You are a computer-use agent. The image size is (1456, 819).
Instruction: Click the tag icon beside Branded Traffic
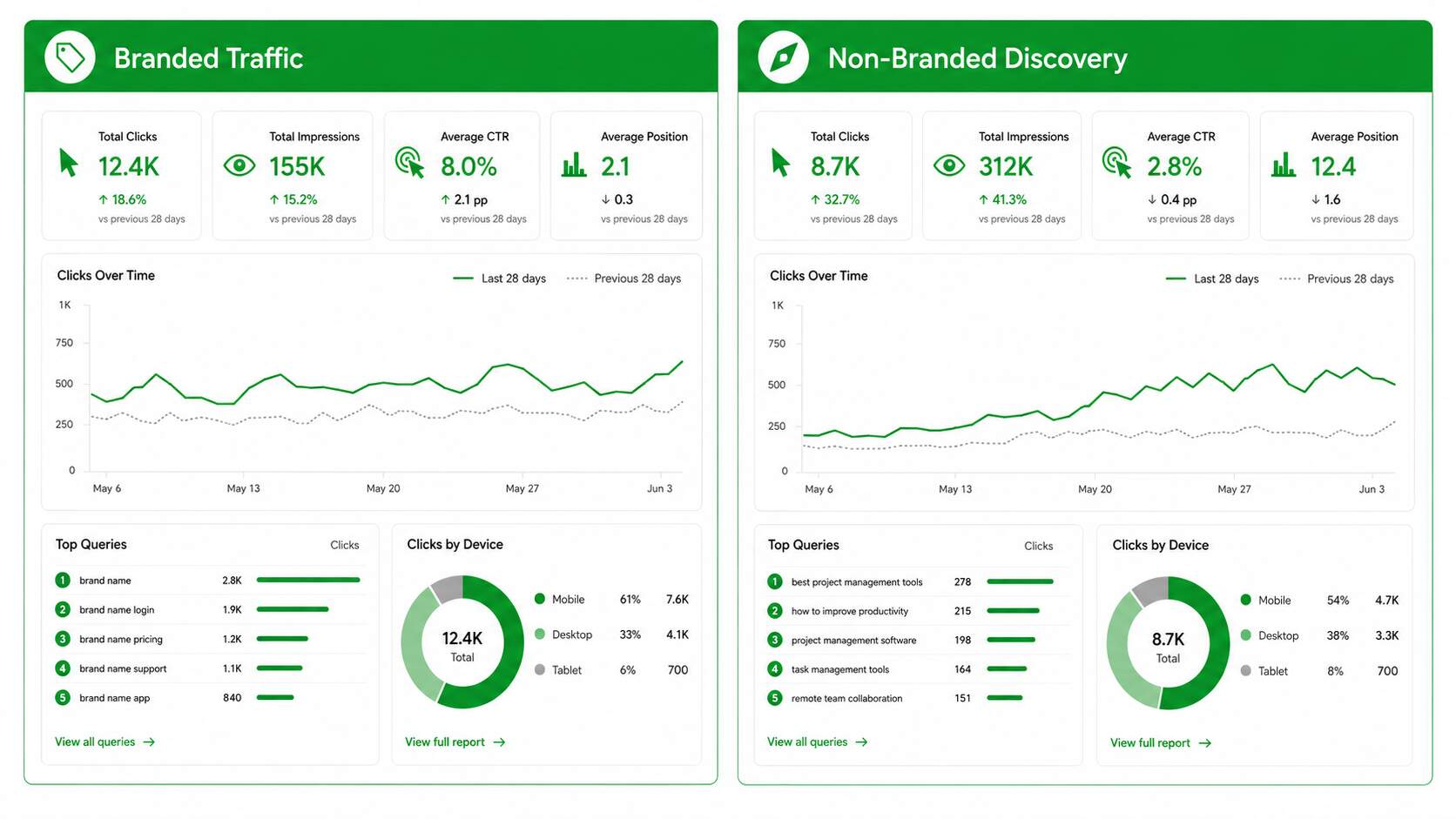tap(70, 57)
